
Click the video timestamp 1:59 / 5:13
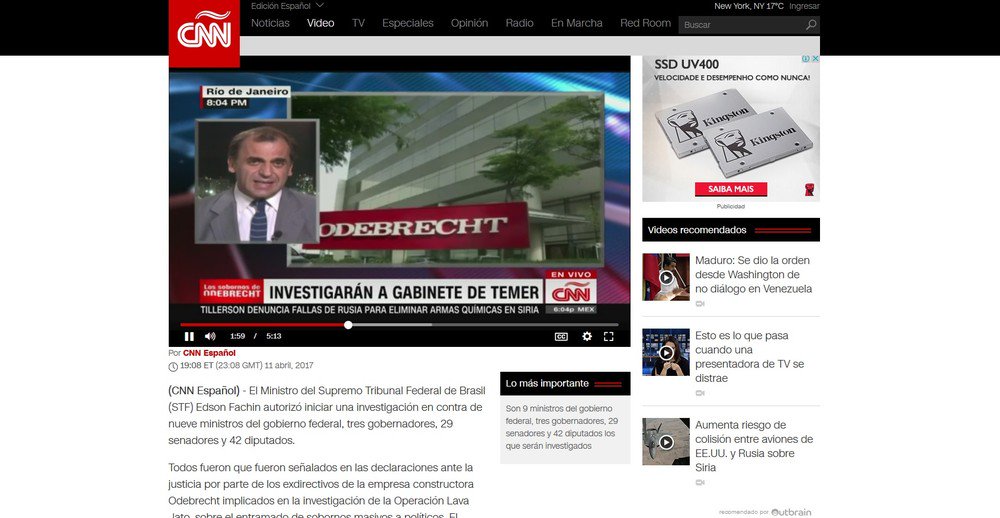pos(256,336)
